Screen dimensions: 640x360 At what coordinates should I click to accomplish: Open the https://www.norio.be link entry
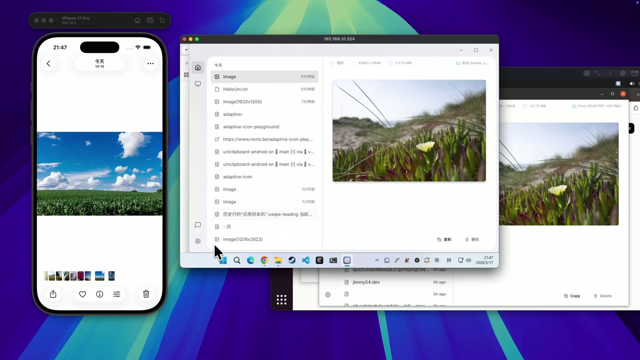point(264,139)
